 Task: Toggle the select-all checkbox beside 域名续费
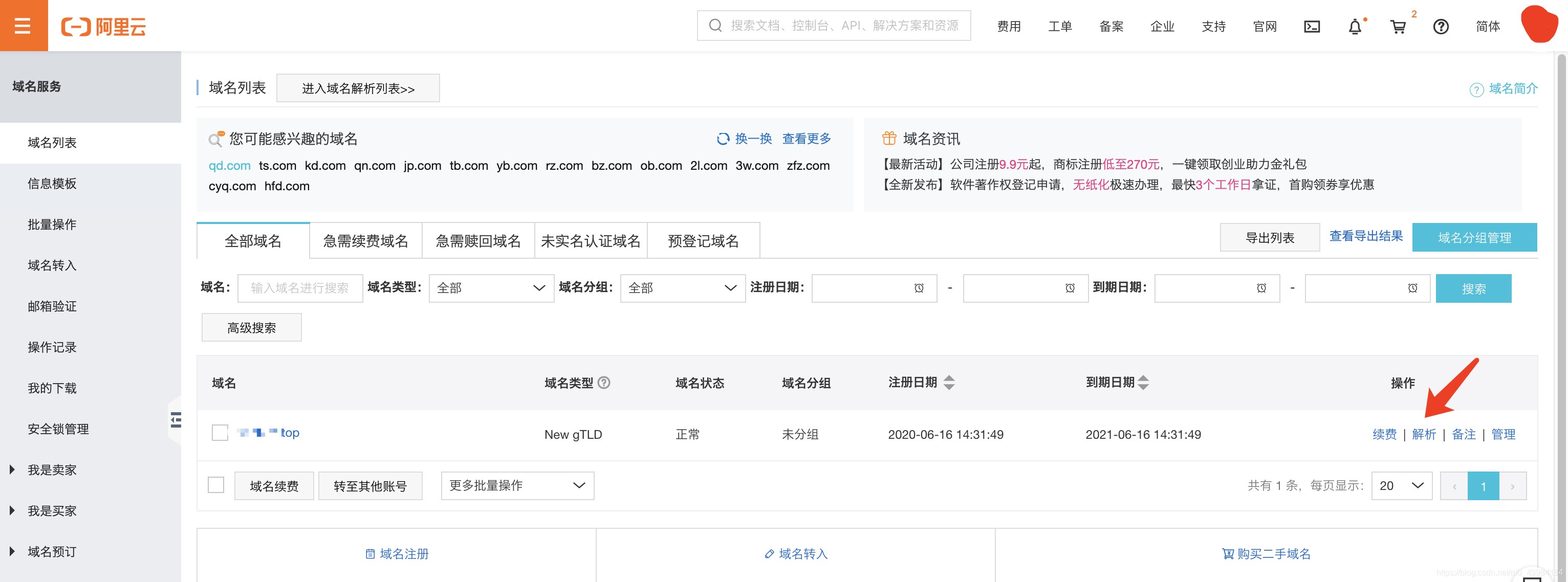(x=216, y=485)
